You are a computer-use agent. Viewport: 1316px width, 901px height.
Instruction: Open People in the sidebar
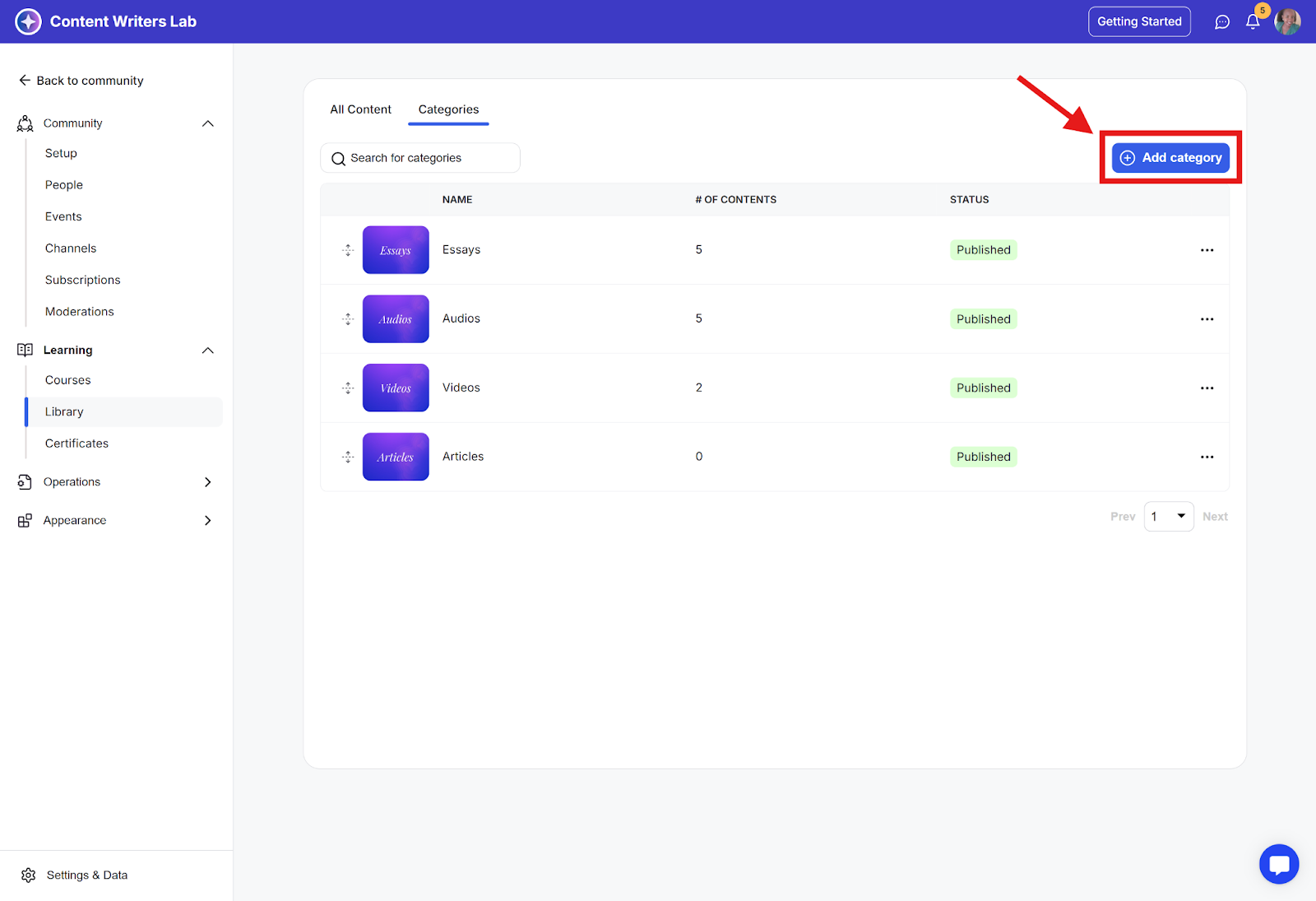tap(64, 185)
